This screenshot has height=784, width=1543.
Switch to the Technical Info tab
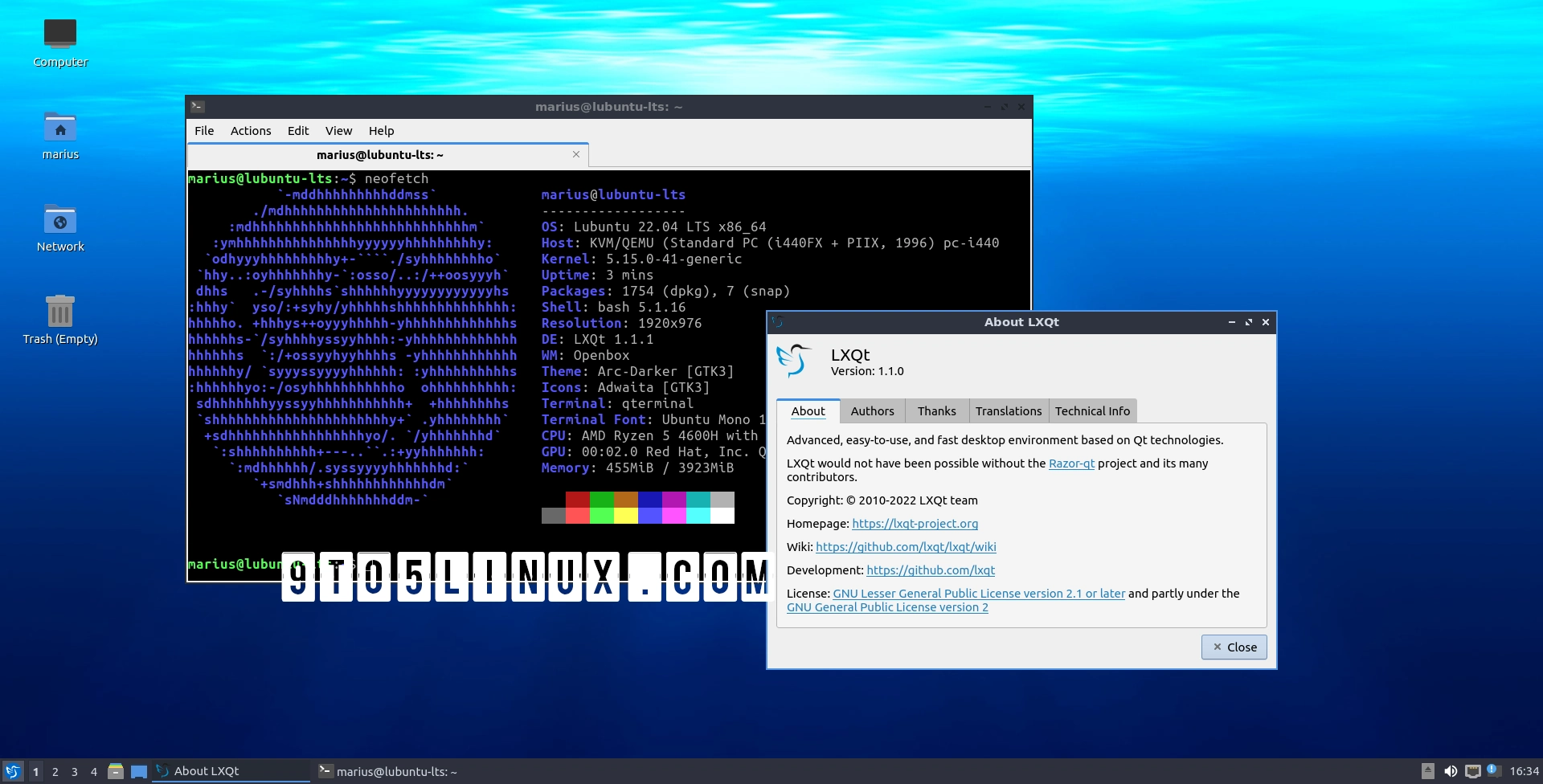(x=1092, y=410)
